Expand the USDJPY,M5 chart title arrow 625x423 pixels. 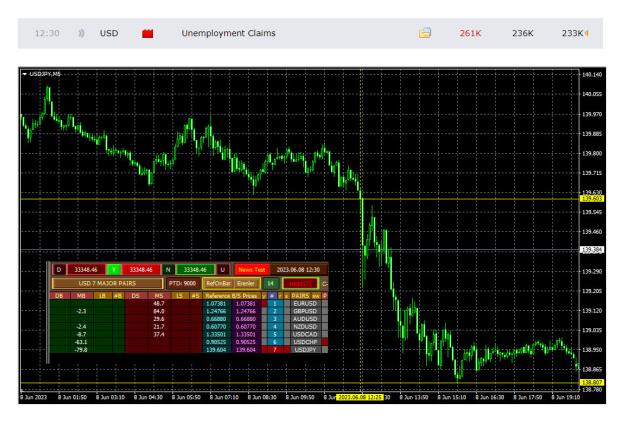click(x=25, y=74)
